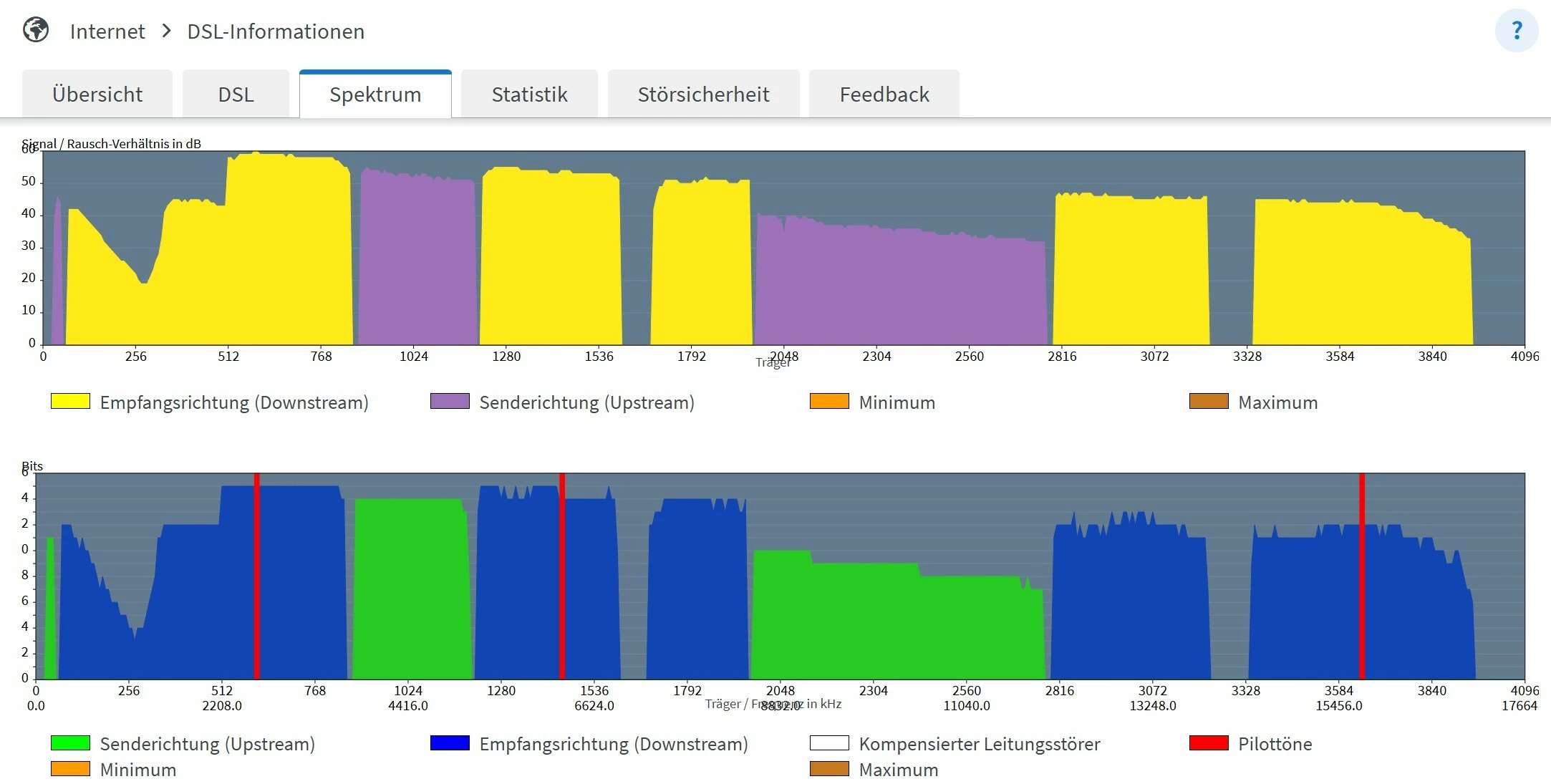Click orange Minimum swatch in SNR legend

pyautogui.click(x=829, y=402)
